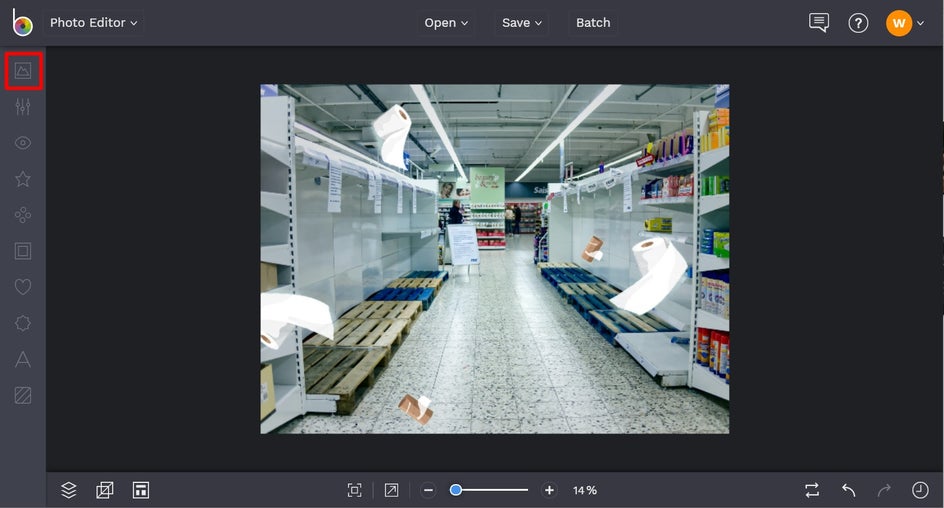
Task: Click the flatten layers icon
Action: click(x=105, y=490)
